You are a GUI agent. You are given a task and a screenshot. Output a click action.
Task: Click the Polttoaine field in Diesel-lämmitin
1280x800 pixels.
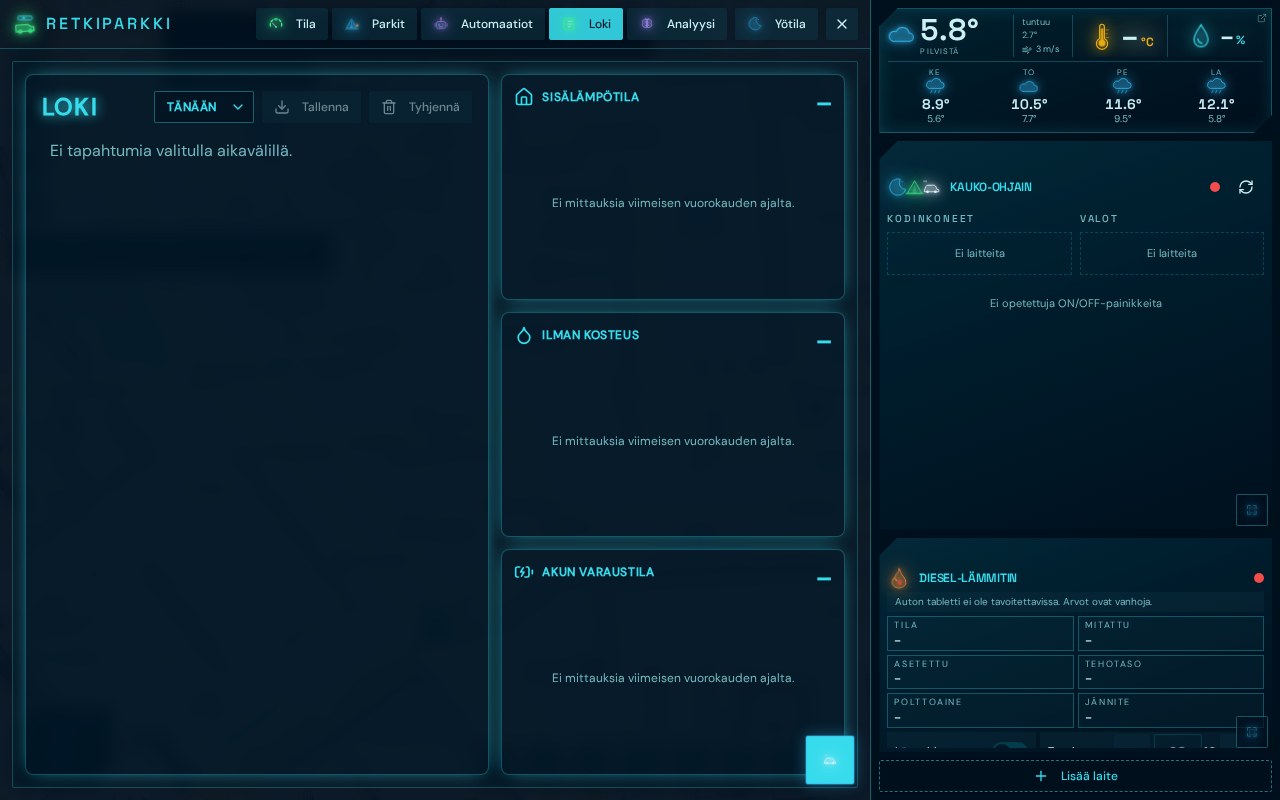click(980, 710)
